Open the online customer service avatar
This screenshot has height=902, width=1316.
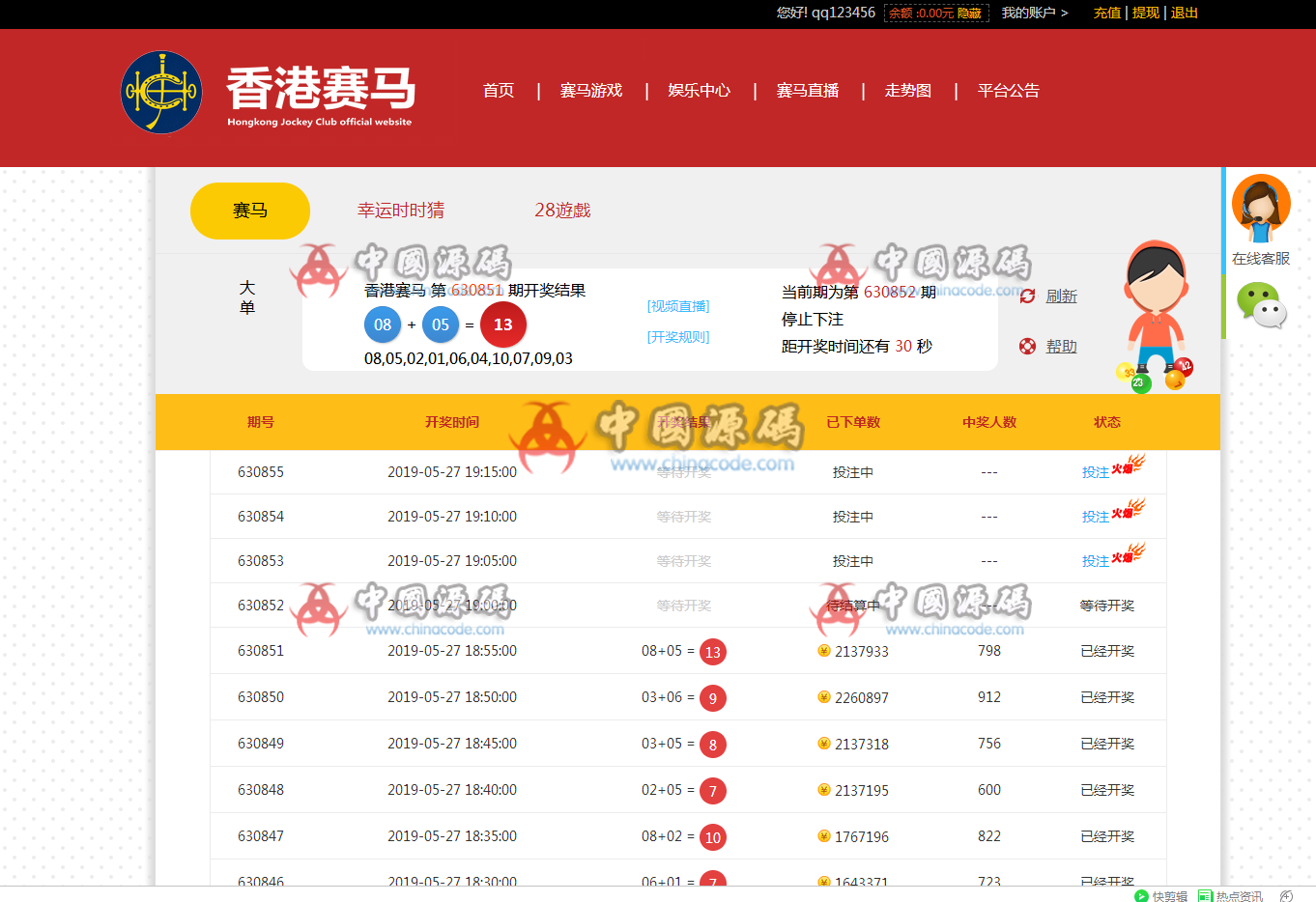pos(1261,210)
